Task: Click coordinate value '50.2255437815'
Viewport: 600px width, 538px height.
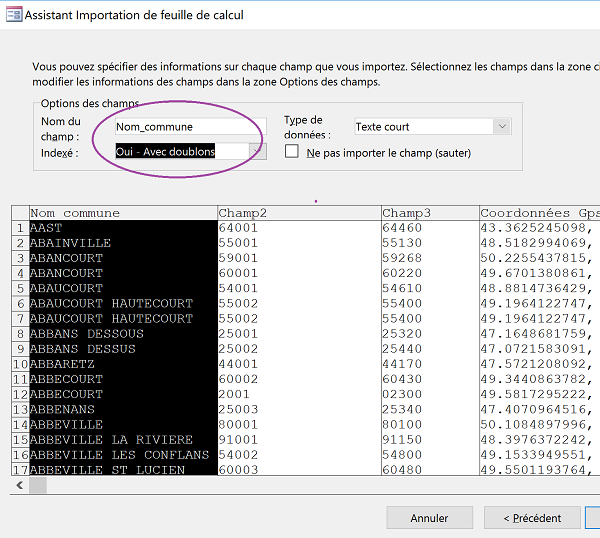Action: click(536, 258)
